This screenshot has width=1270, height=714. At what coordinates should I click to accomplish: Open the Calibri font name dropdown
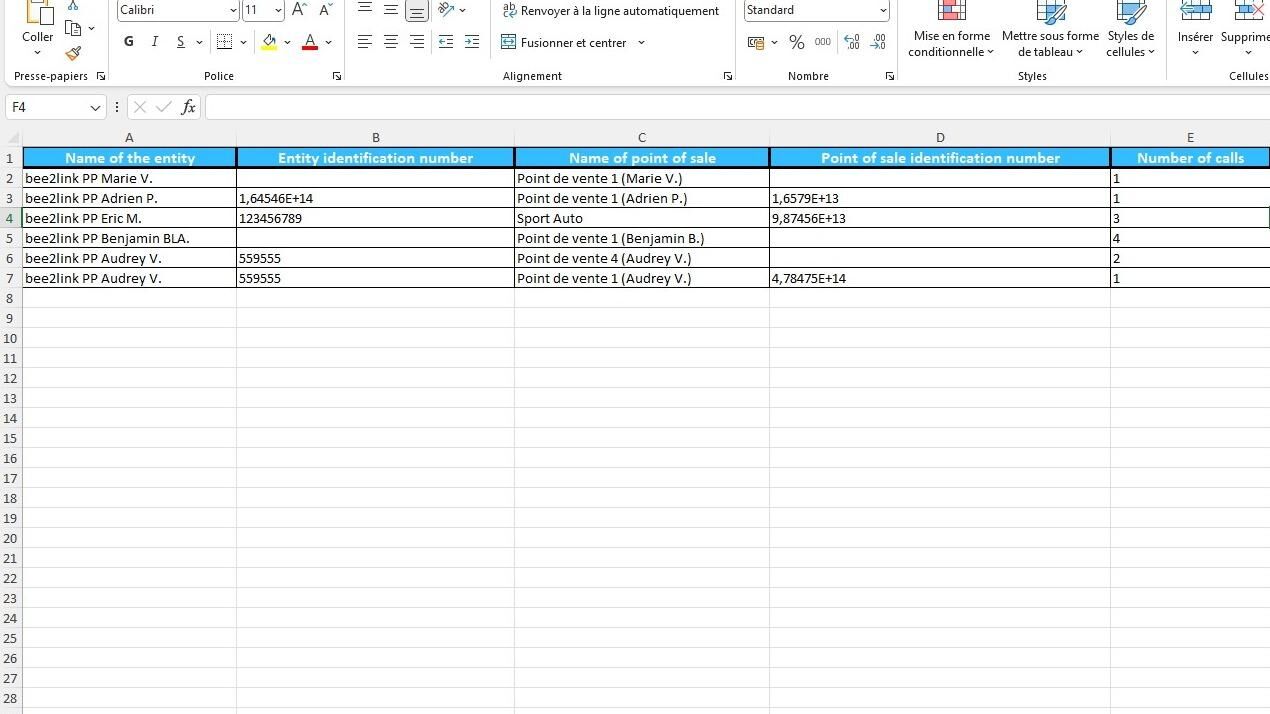pos(233,10)
